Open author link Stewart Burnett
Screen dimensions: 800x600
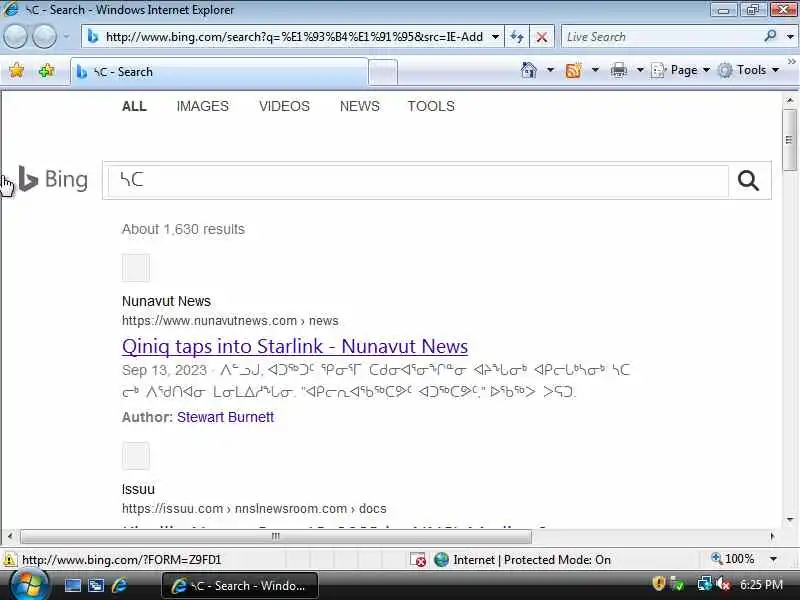[226, 417]
